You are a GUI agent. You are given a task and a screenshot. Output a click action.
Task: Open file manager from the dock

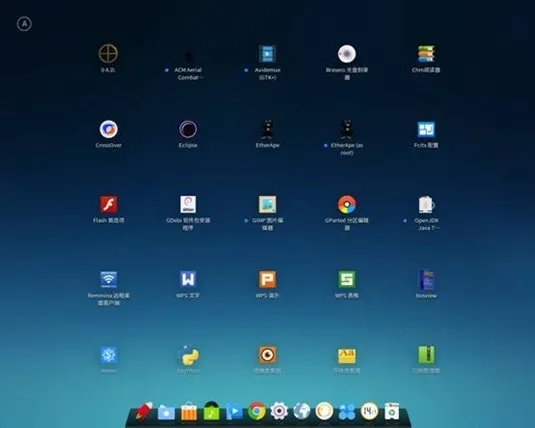pos(166,412)
